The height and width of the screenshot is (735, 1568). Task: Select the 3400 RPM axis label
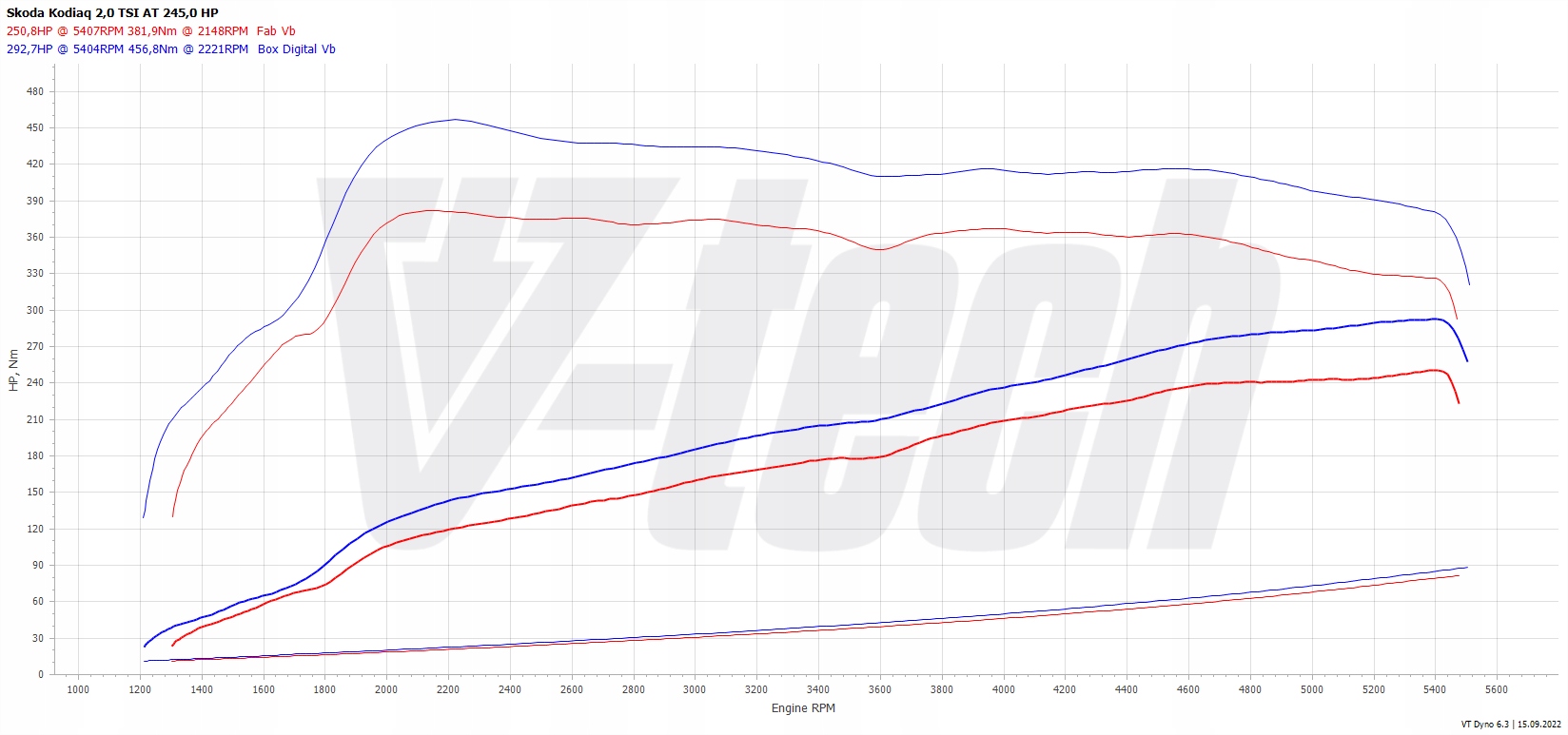(818, 689)
